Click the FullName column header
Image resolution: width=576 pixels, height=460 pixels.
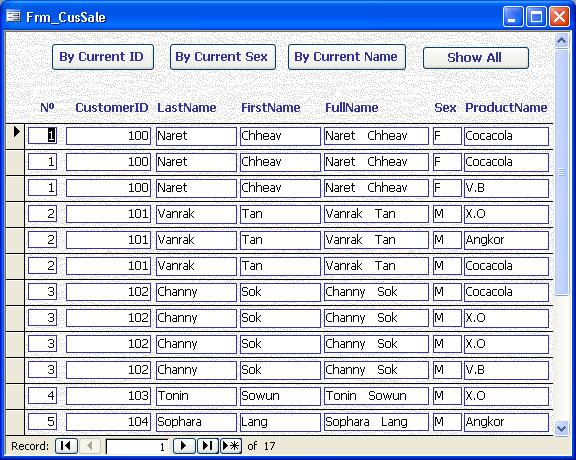click(x=352, y=108)
